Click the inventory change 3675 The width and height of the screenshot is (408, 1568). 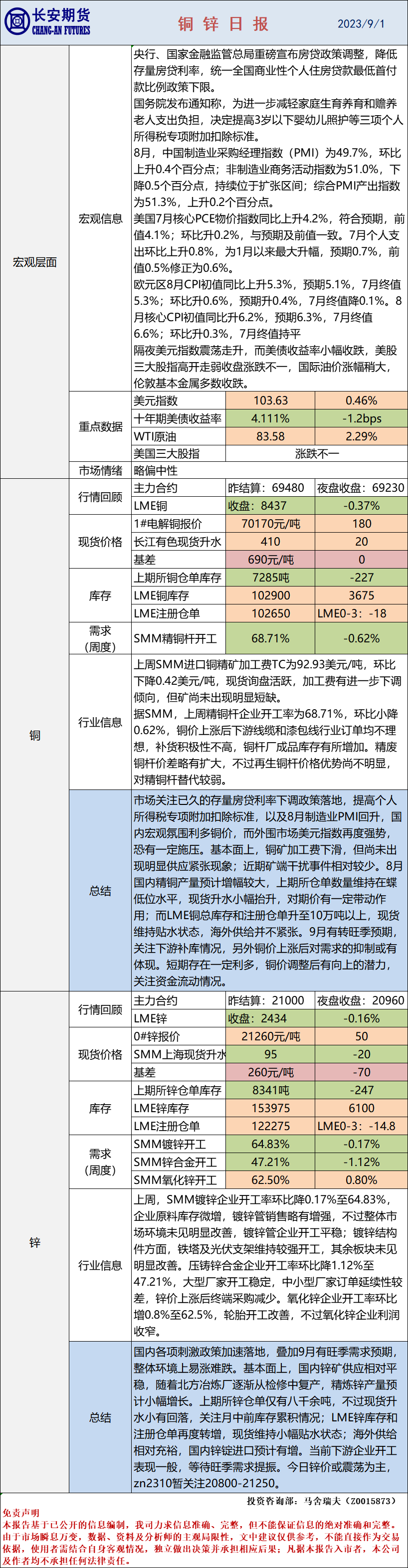pyautogui.click(x=362, y=596)
